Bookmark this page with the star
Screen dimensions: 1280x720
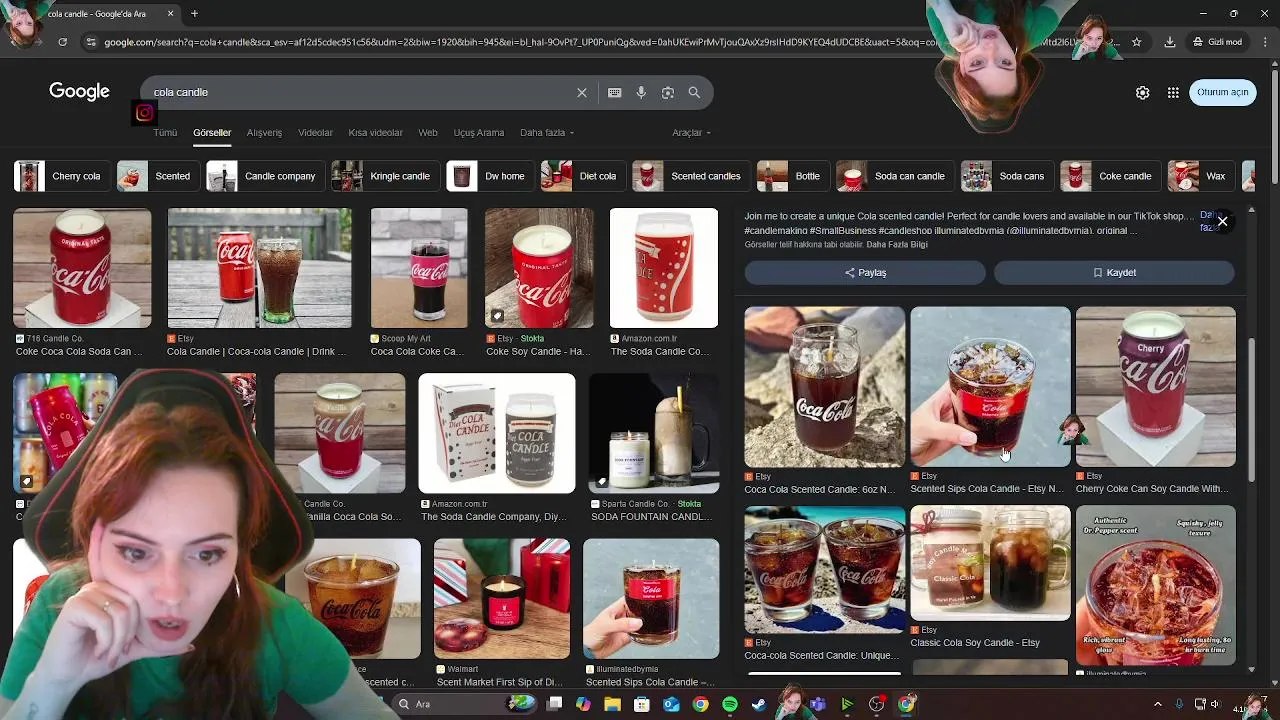[1137, 42]
